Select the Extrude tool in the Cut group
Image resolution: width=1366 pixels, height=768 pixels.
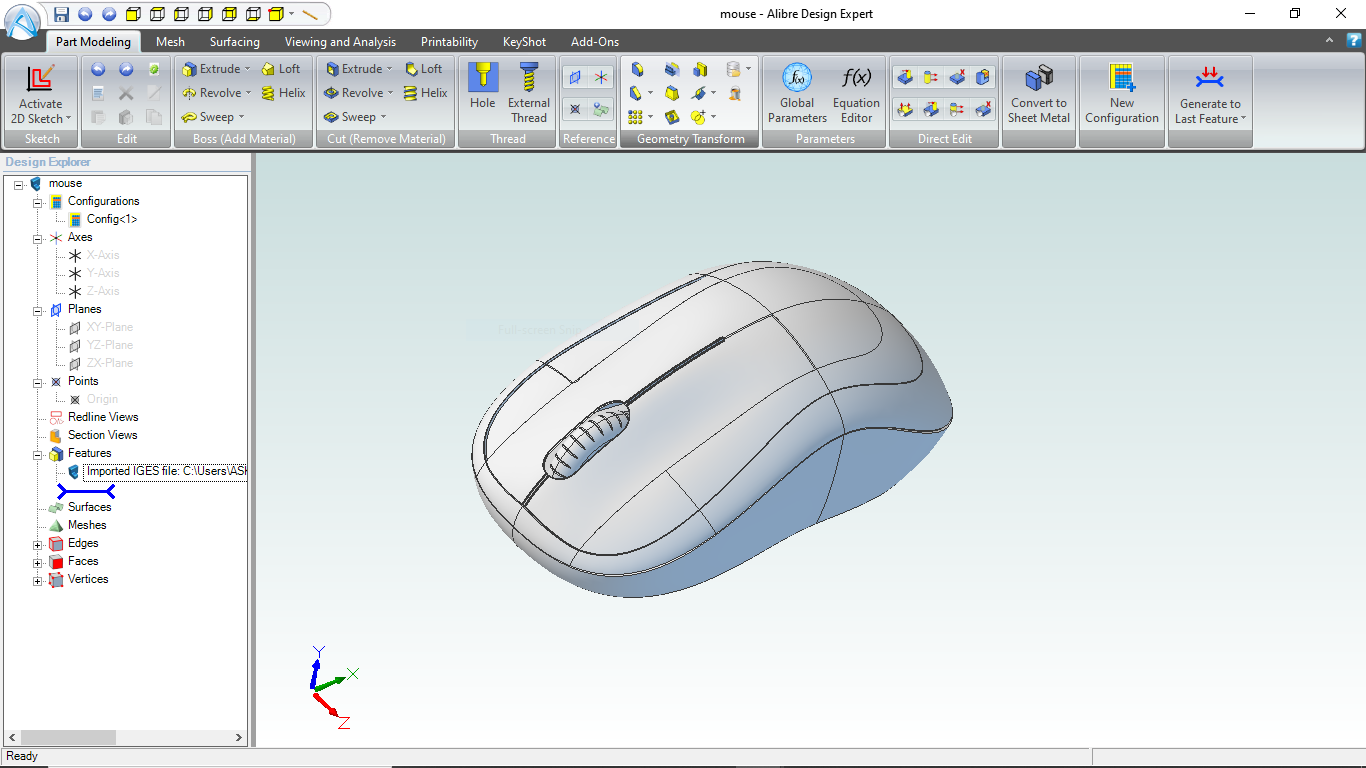tap(354, 69)
